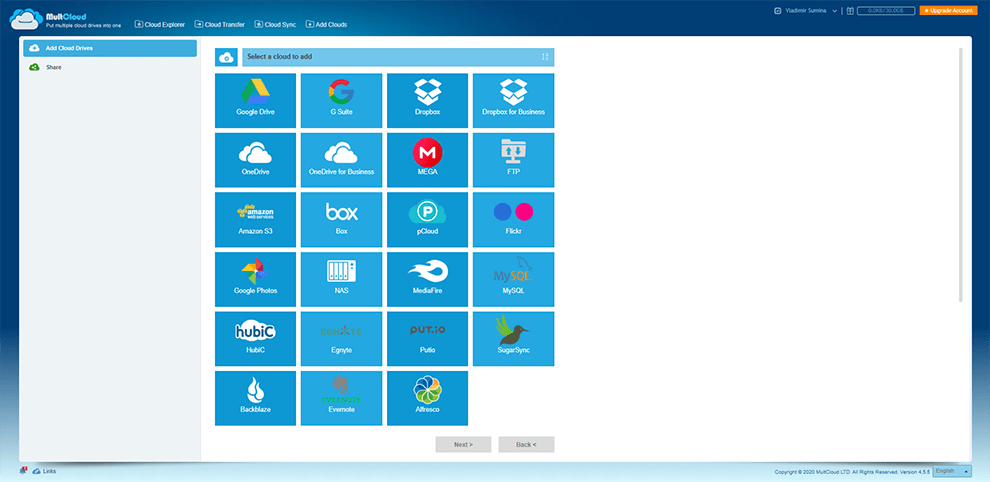
Task: Choose the OneDrive for Business tile
Action: tap(341, 160)
